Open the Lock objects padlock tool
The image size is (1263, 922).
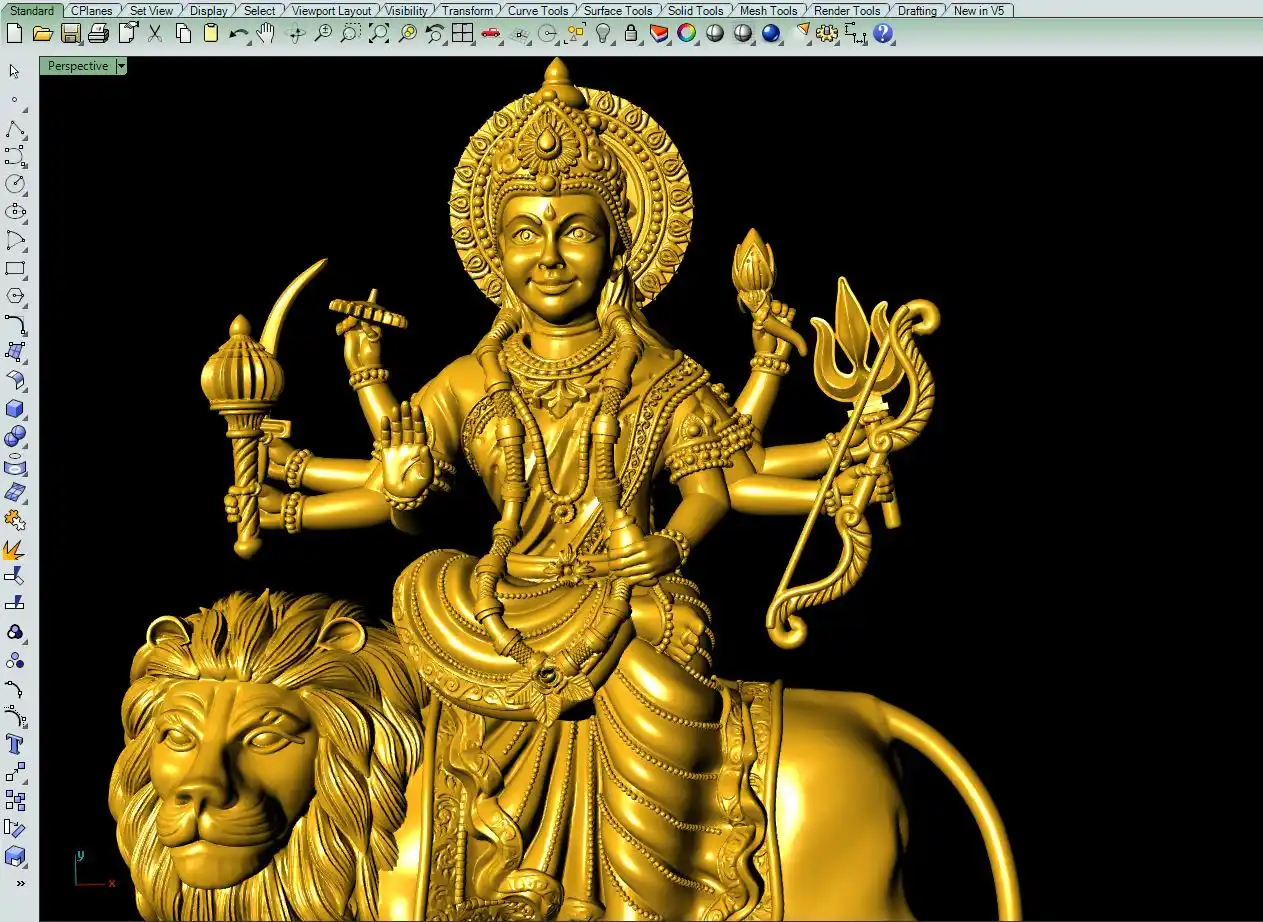(x=631, y=33)
